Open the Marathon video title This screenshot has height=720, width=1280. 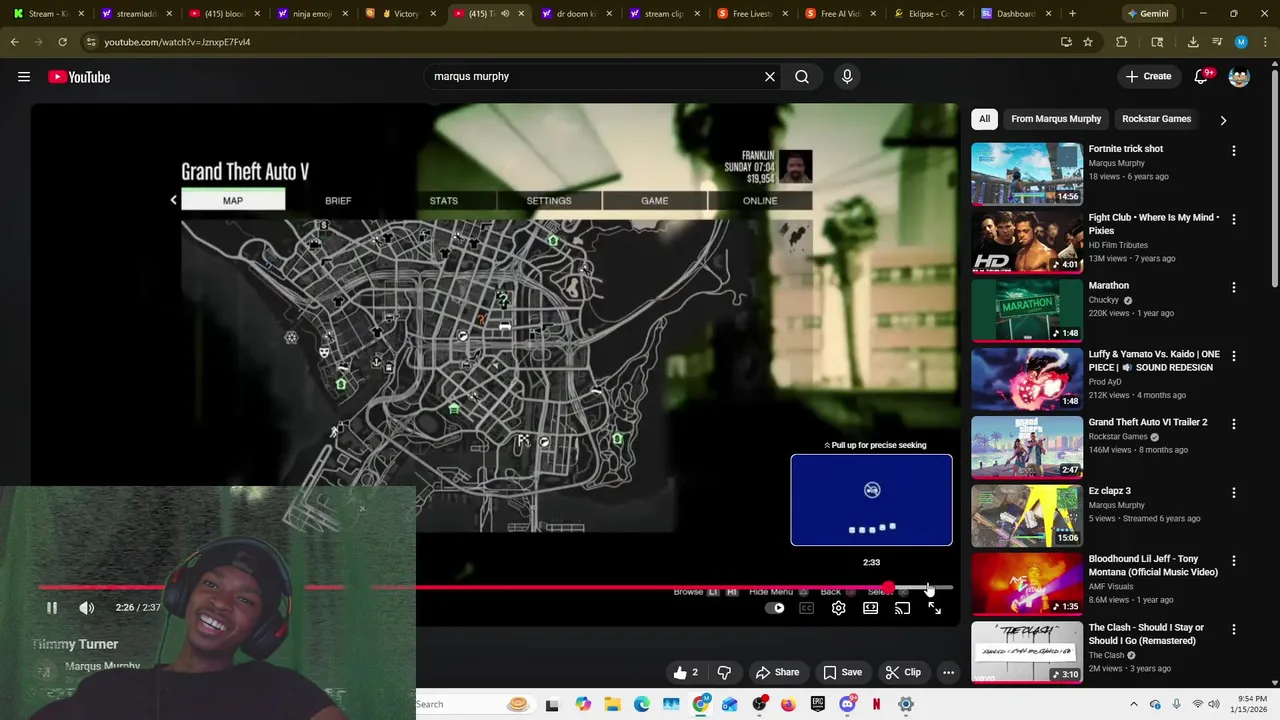coord(1108,286)
